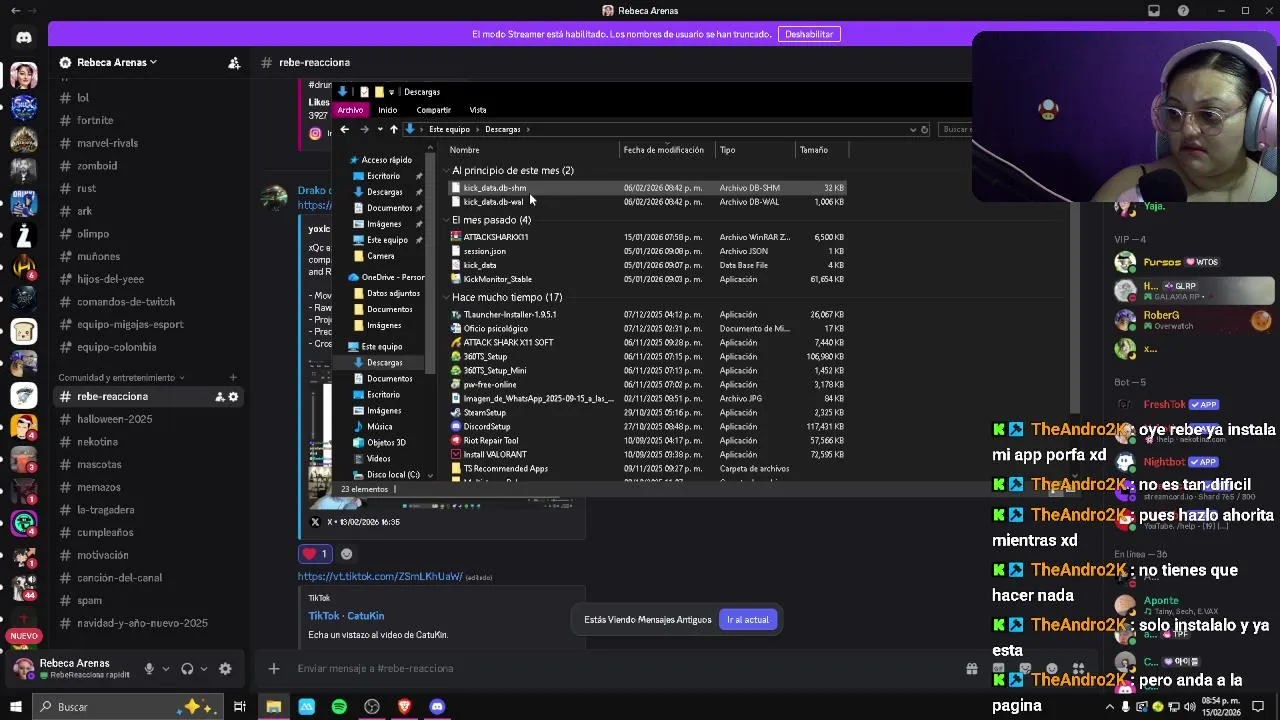Open the halloween-2025 channel
Screen dimensions: 1280x720
pyautogui.click(x=114, y=419)
